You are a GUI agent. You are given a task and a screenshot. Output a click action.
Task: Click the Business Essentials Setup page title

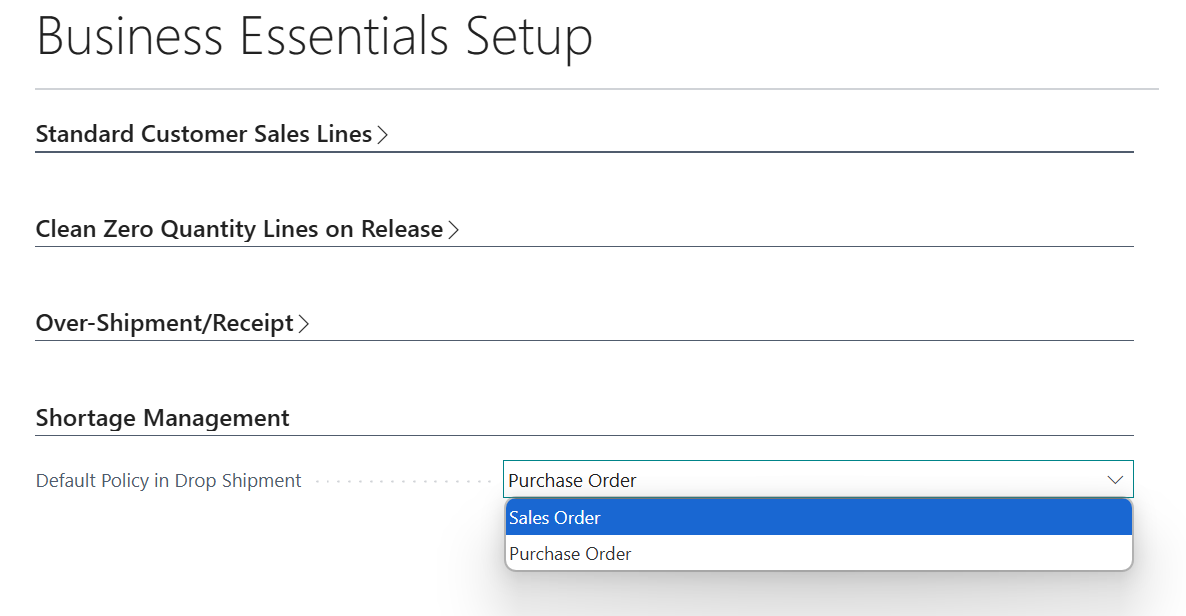pyautogui.click(x=314, y=36)
